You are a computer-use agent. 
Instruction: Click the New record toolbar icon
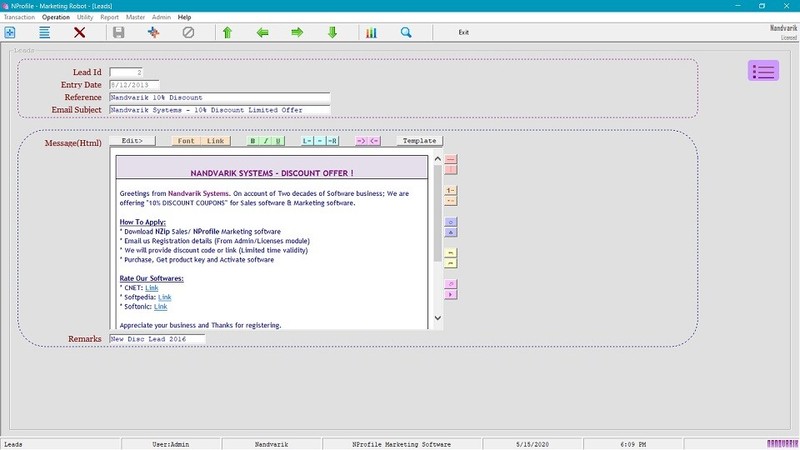10,33
